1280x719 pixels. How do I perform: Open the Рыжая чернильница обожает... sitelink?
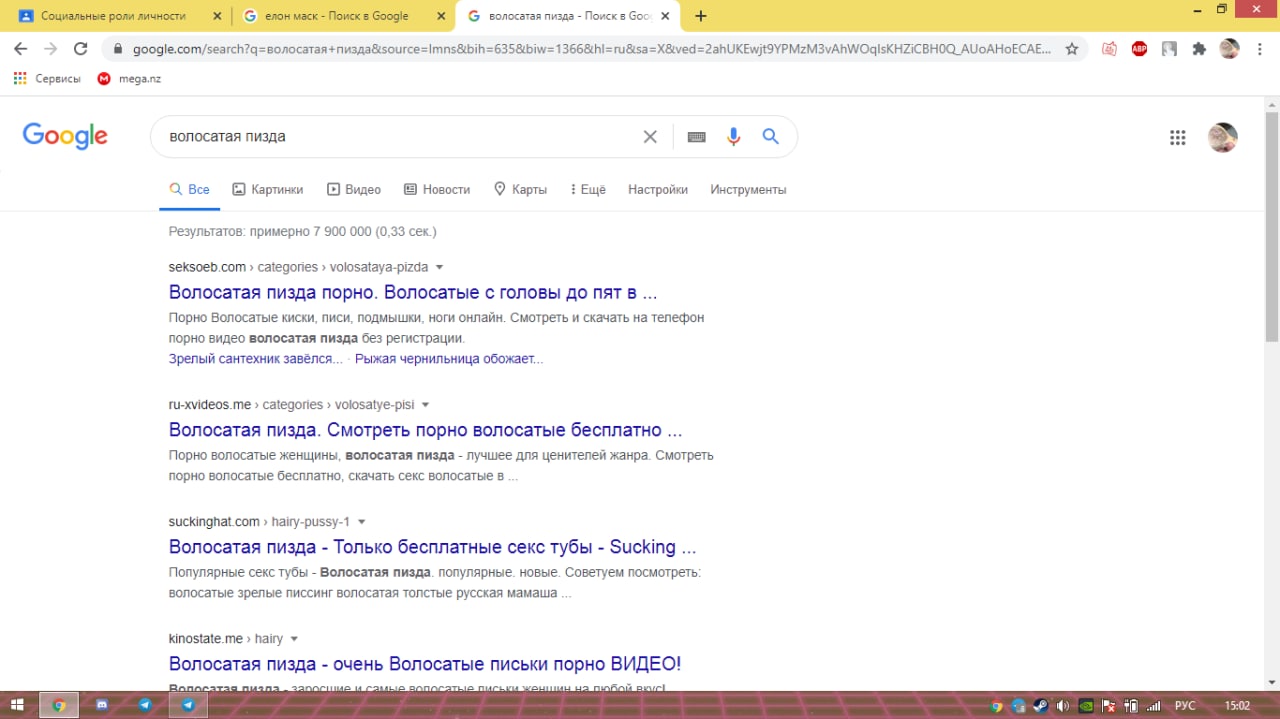(449, 359)
